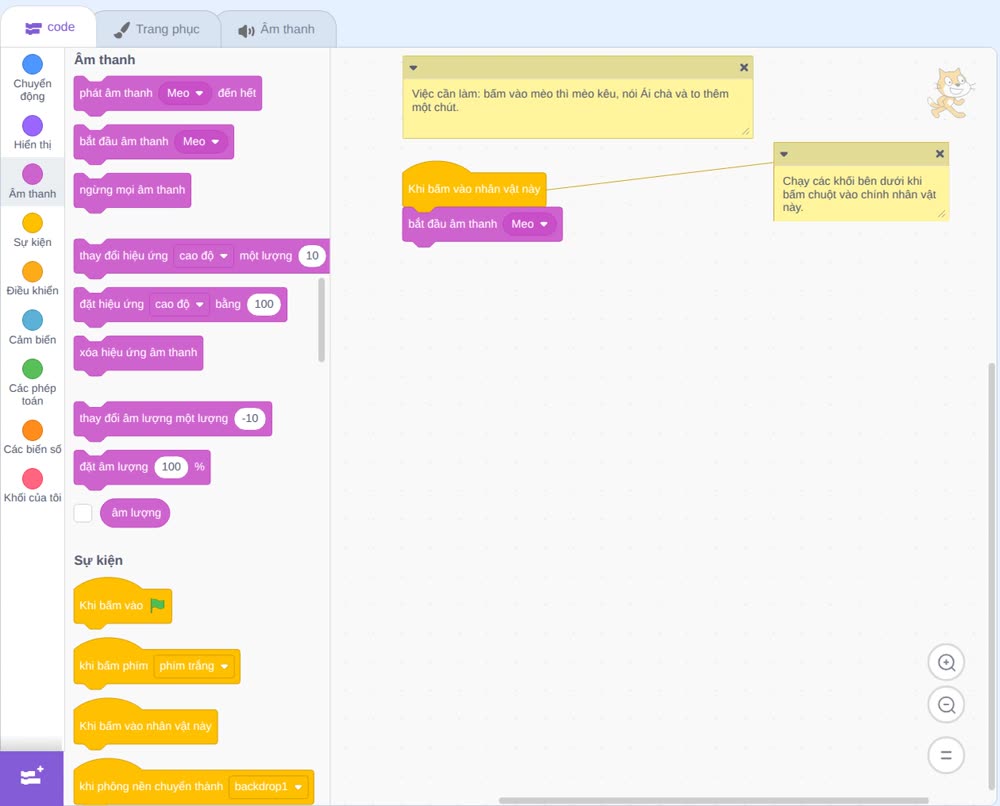Open Meo dropdown in 'phát âm thanh' block
The height and width of the screenshot is (806, 1000).
(185, 93)
